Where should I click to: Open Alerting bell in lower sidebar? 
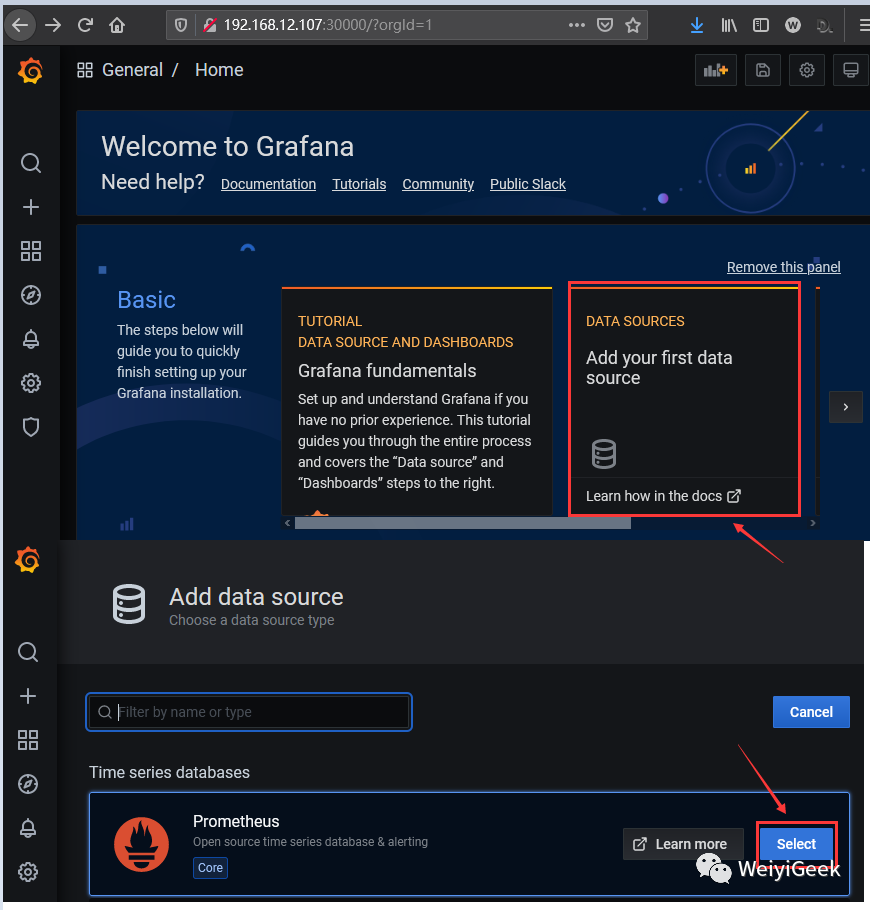click(x=28, y=828)
